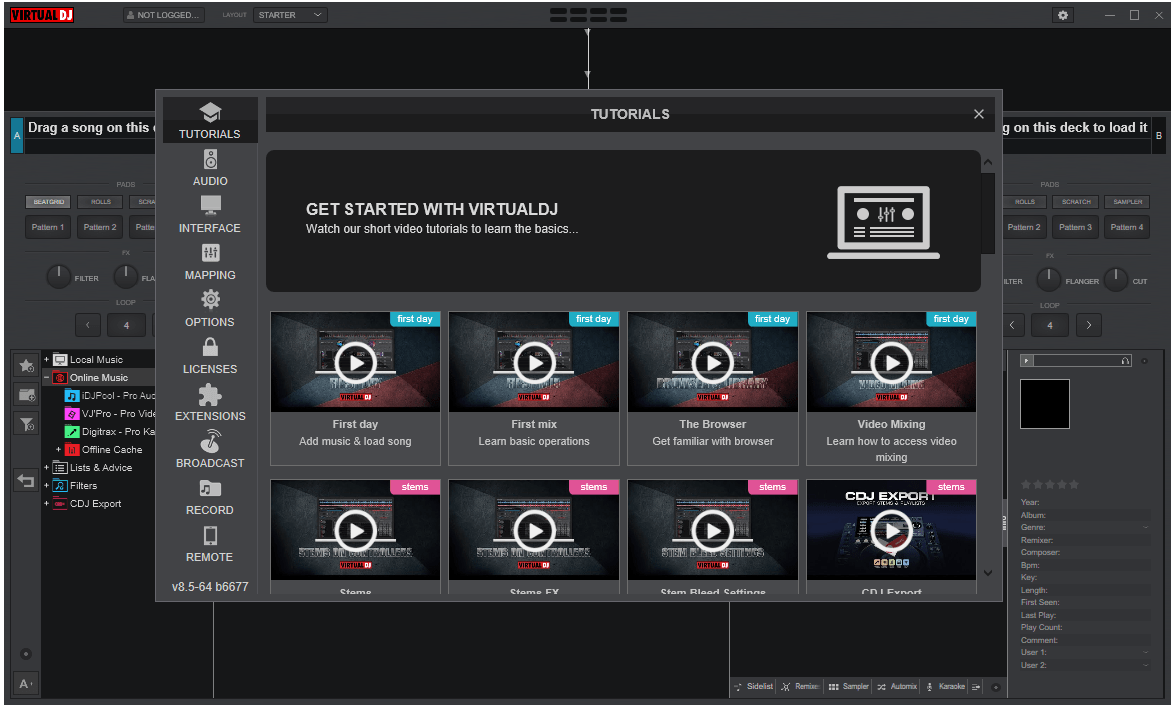The height and width of the screenshot is (708, 1174).
Task: Open the User 1 field dropdown arrow
Action: (x=1146, y=653)
